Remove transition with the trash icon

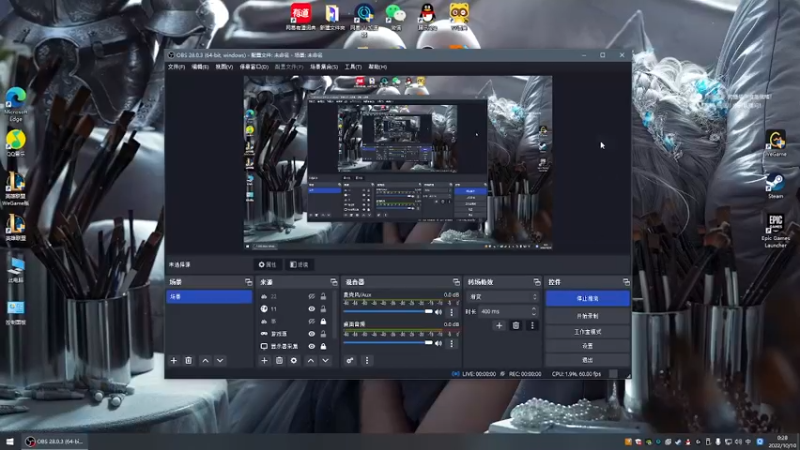pos(516,326)
